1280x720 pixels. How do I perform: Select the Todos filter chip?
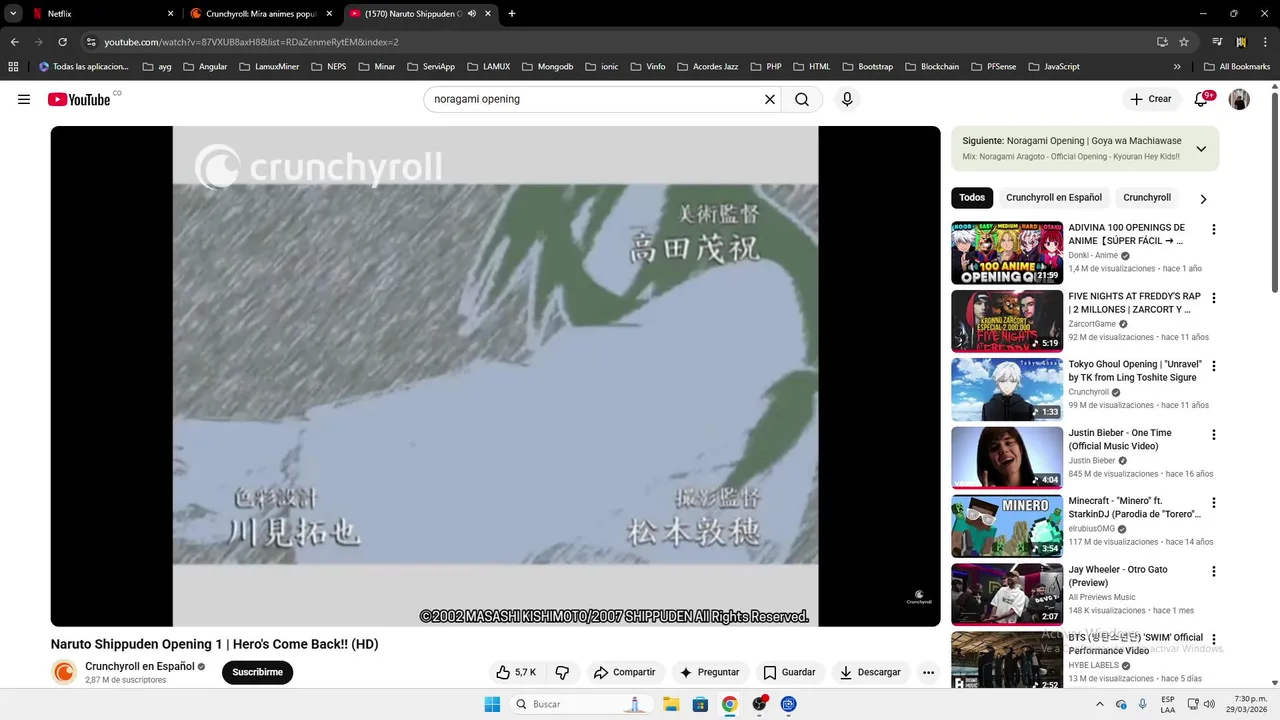click(972, 198)
